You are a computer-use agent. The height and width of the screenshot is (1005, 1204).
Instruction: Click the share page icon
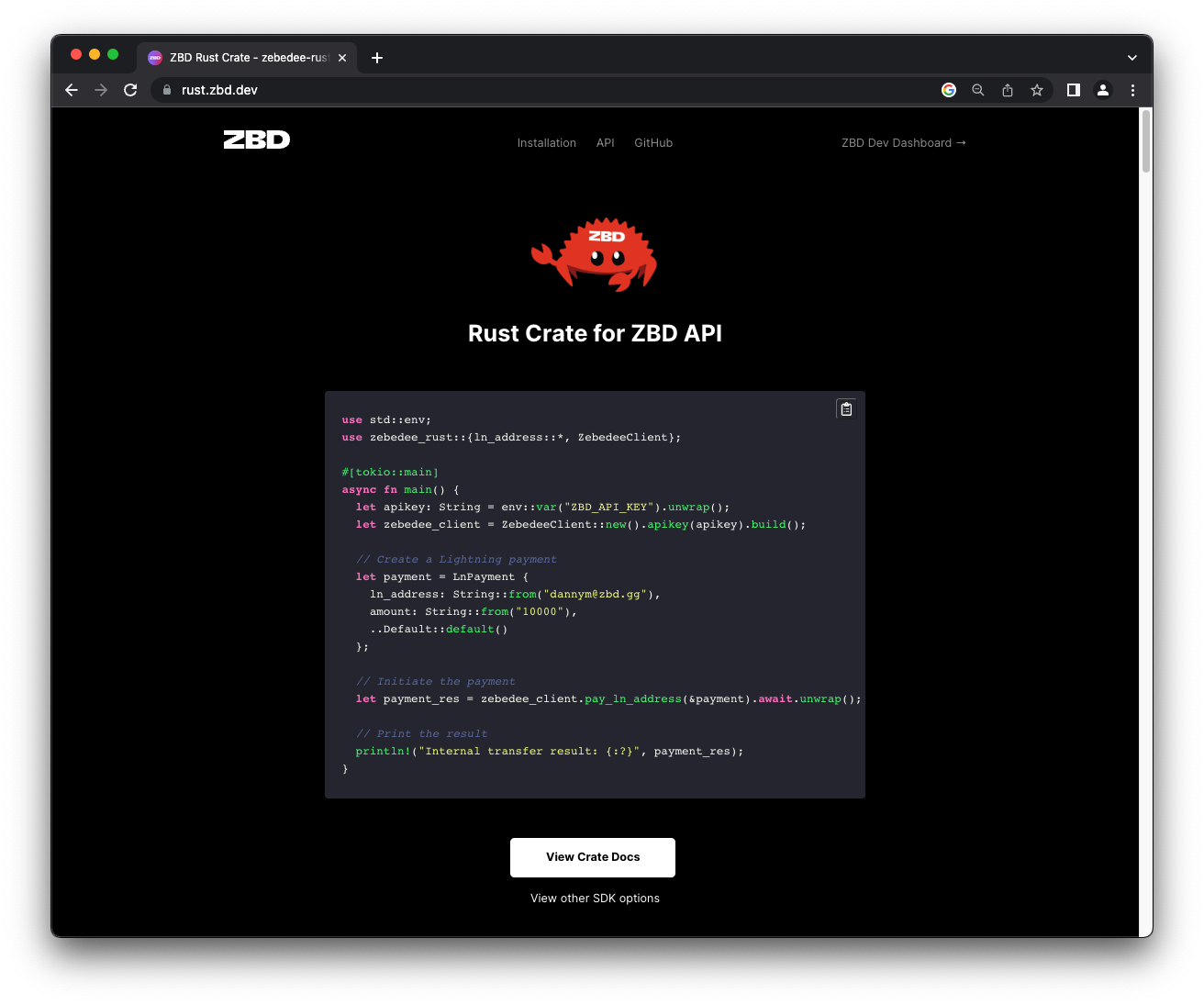tap(1008, 90)
